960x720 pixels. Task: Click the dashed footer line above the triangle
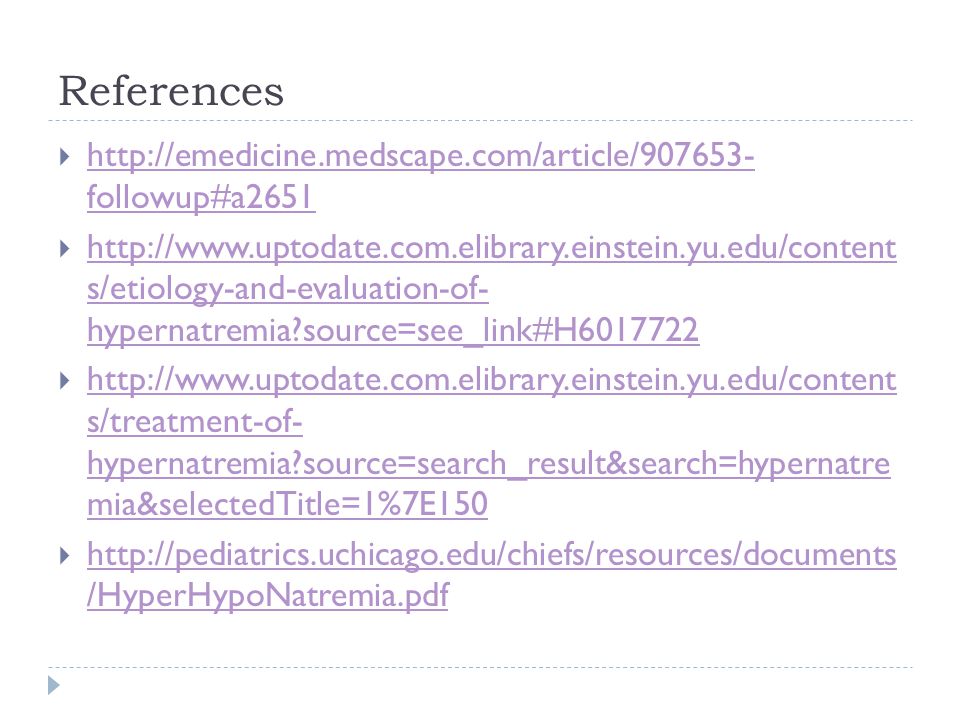(x=480, y=667)
